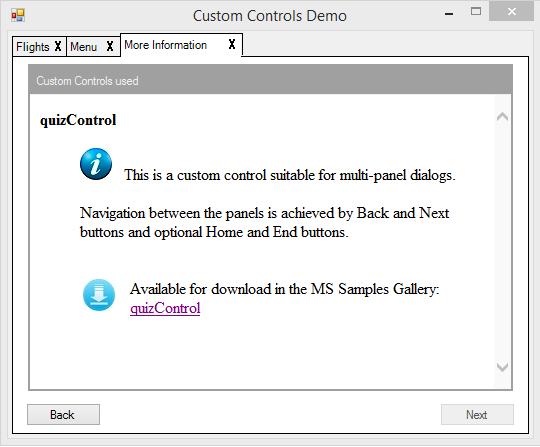
Task: Click text 'Available for download in the MS'
Action: point(231,289)
